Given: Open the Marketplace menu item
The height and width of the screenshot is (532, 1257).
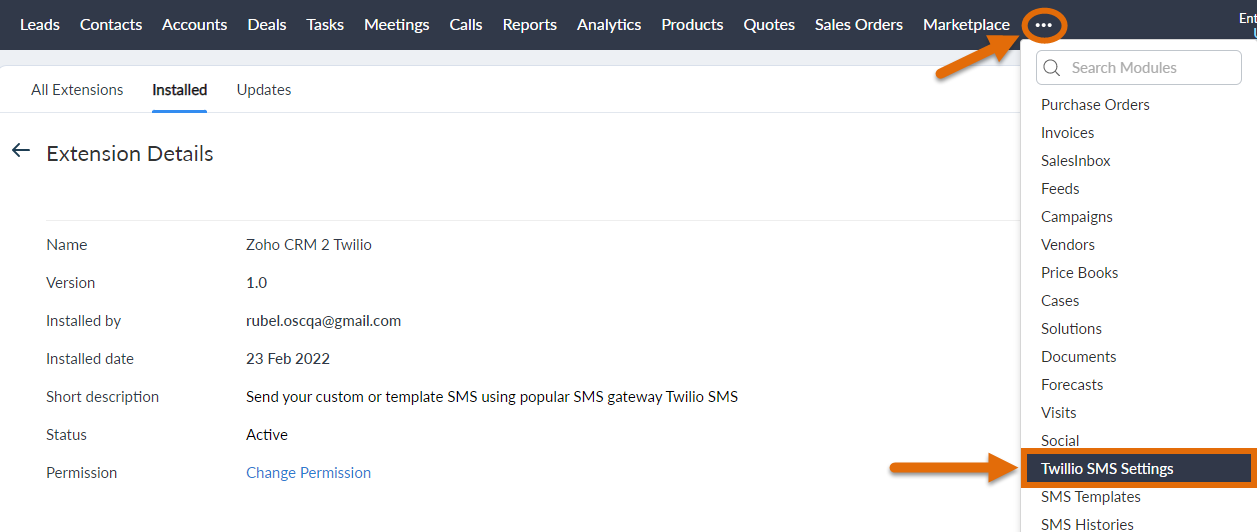Looking at the screenshot, I should [966, 25].
